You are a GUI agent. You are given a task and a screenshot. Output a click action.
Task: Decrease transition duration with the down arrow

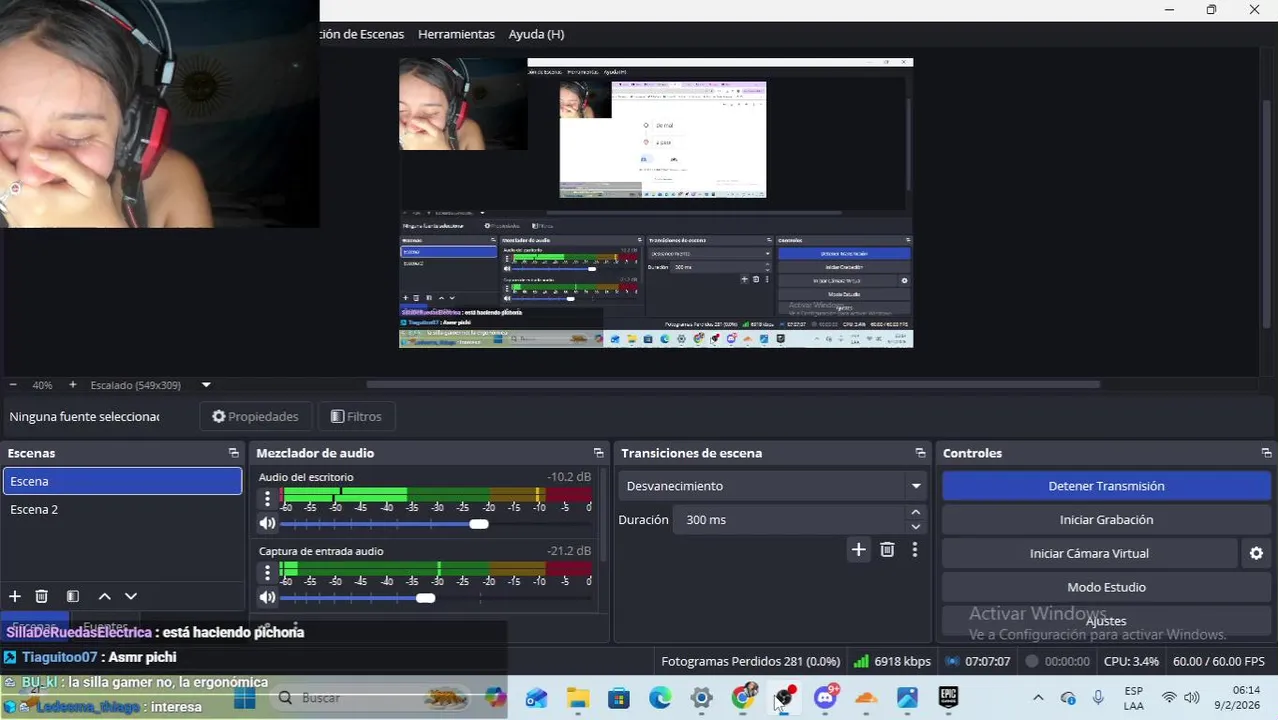(915, 527)
